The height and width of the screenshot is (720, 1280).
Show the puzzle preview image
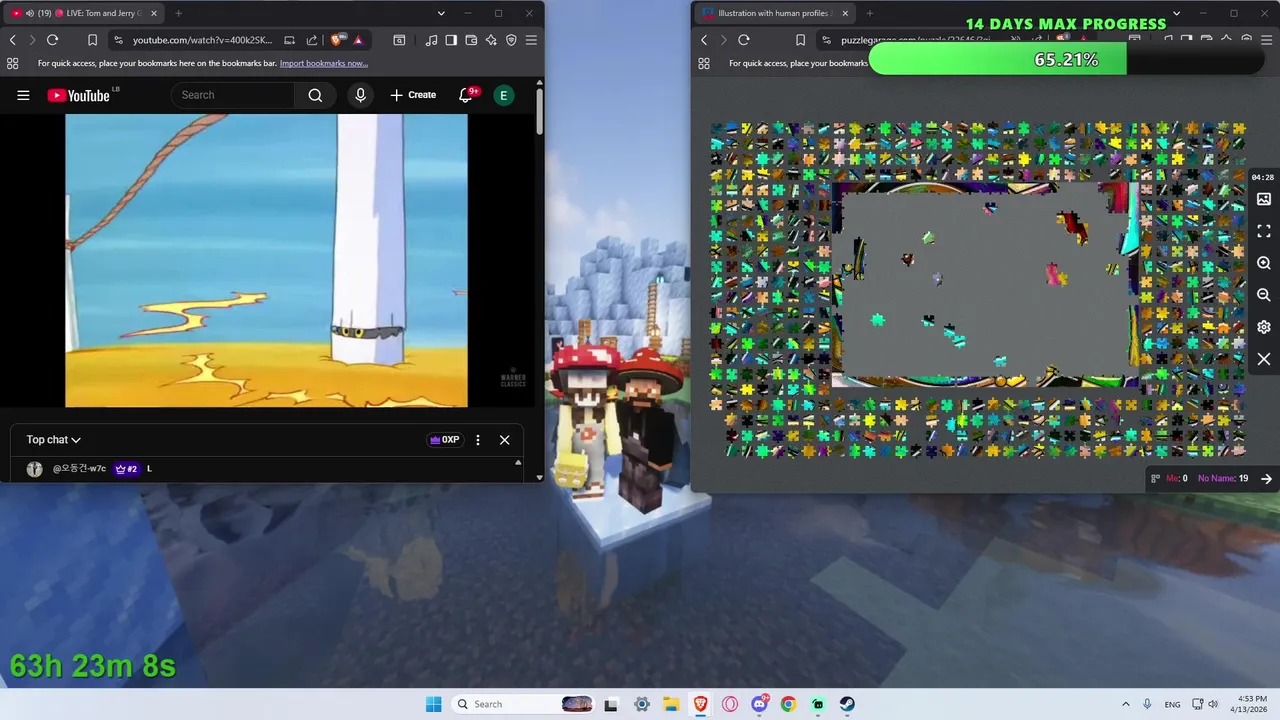pyautogui.click(x=1264, y=199)
